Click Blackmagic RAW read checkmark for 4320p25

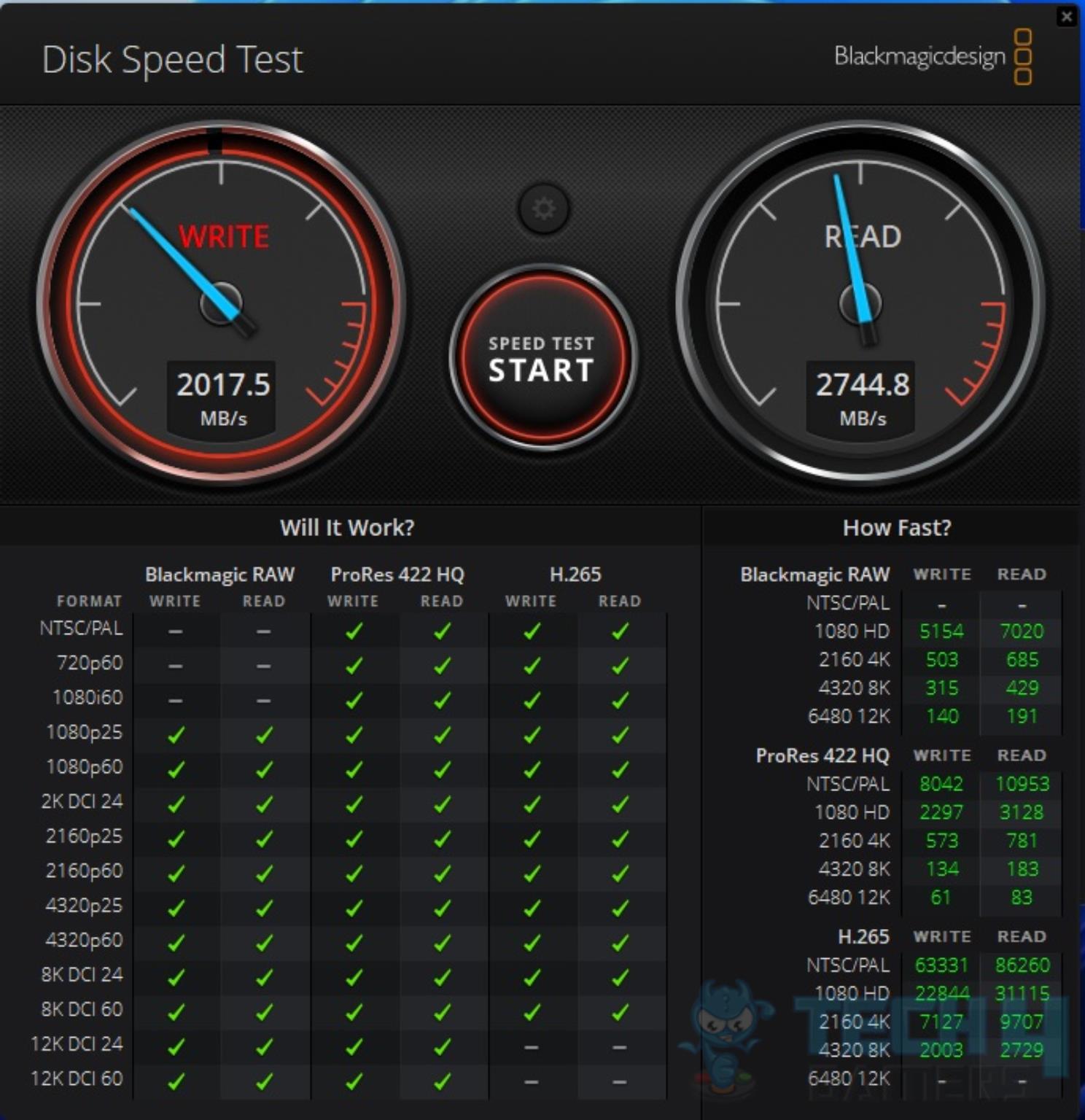pyautogui.click(x=264, y=908)
